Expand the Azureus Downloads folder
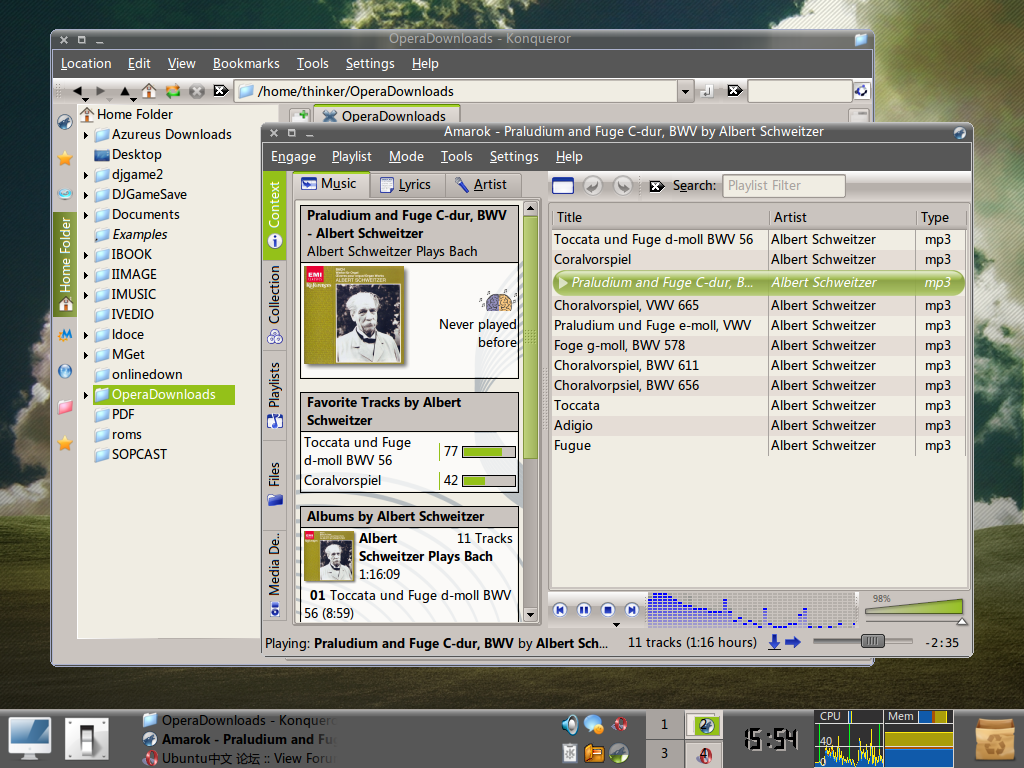The height and width of the screenshot is (768, 1024). click(86, 135)
